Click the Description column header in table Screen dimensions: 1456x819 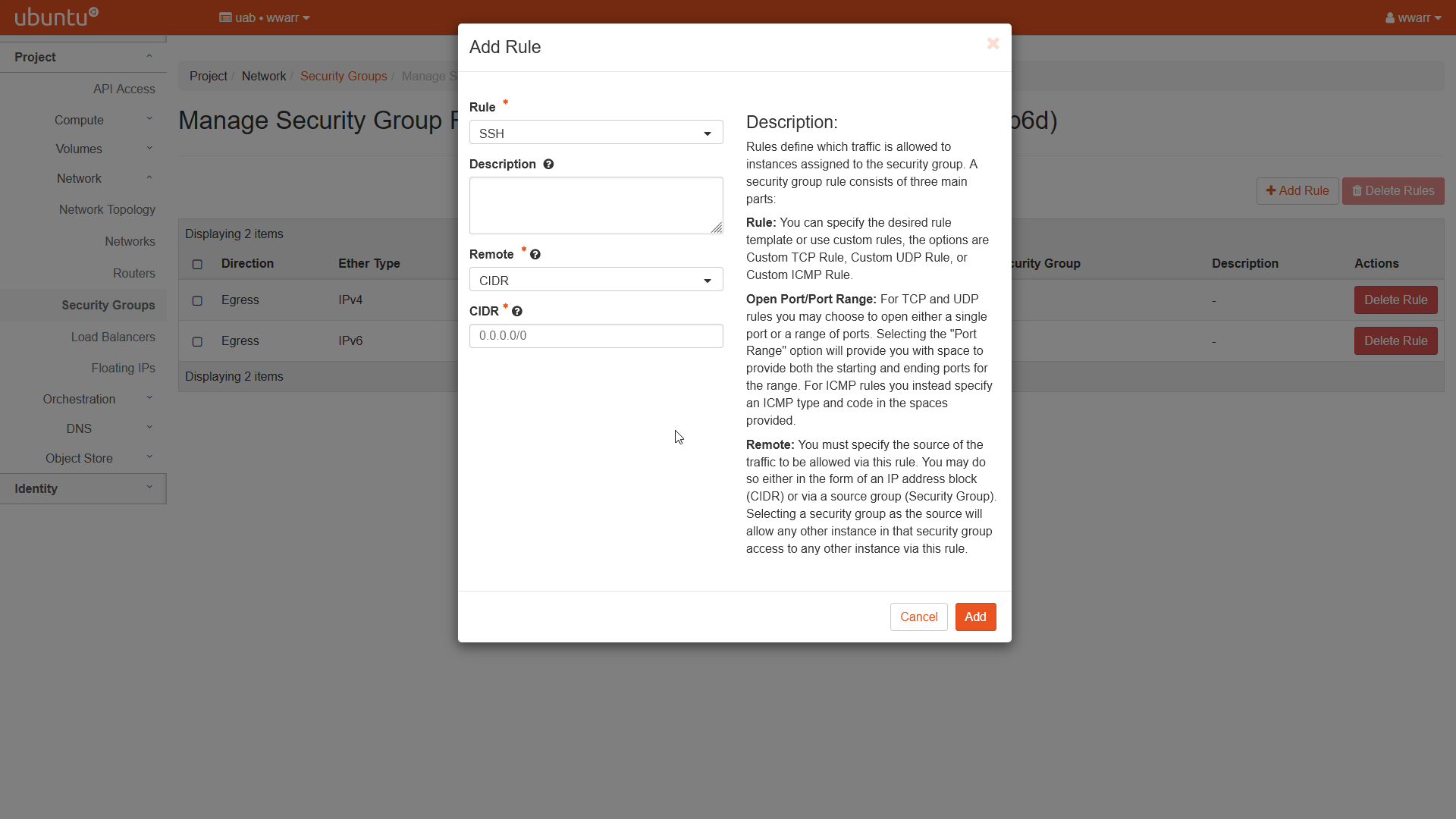[1244, 263]
